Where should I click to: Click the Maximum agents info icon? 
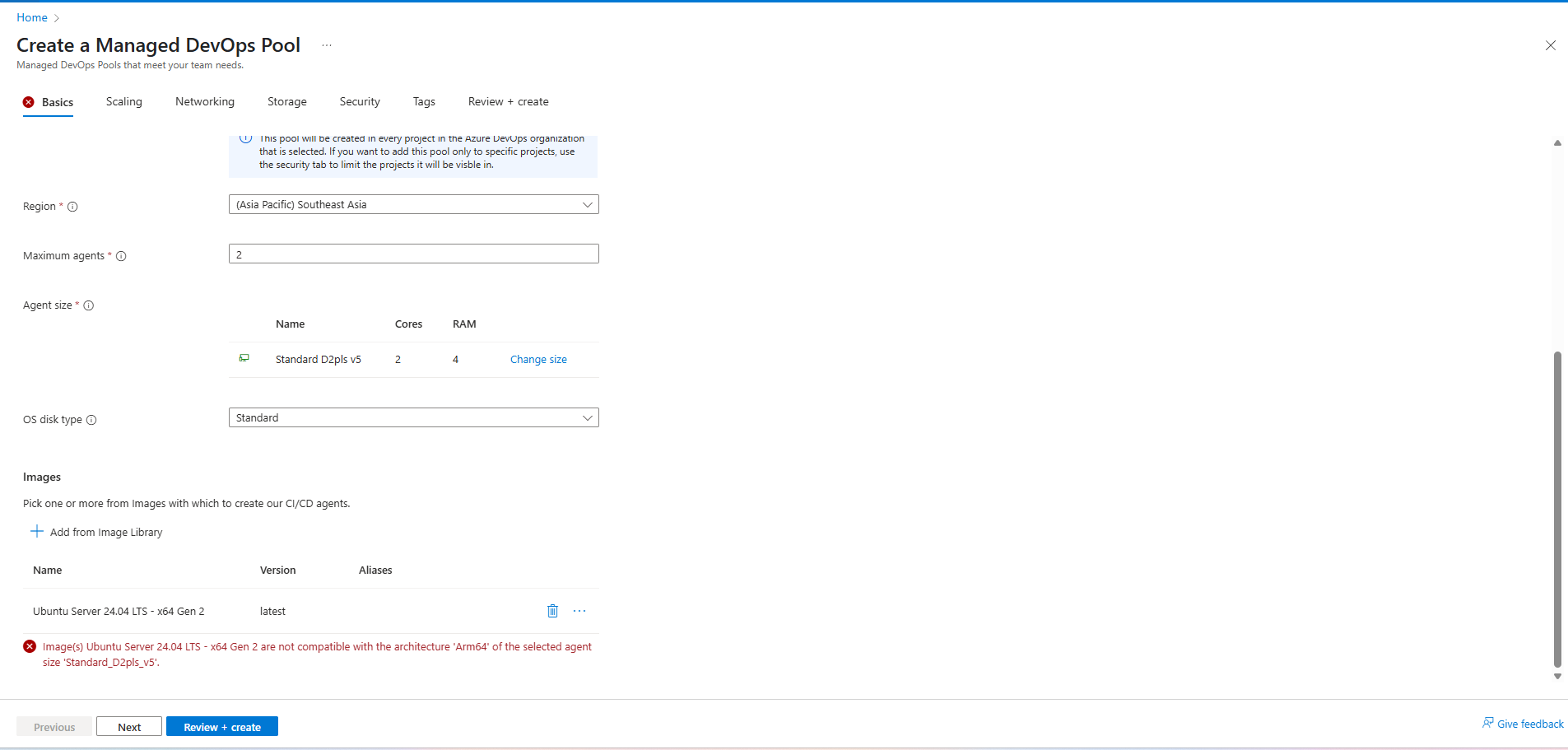(121, 256)
